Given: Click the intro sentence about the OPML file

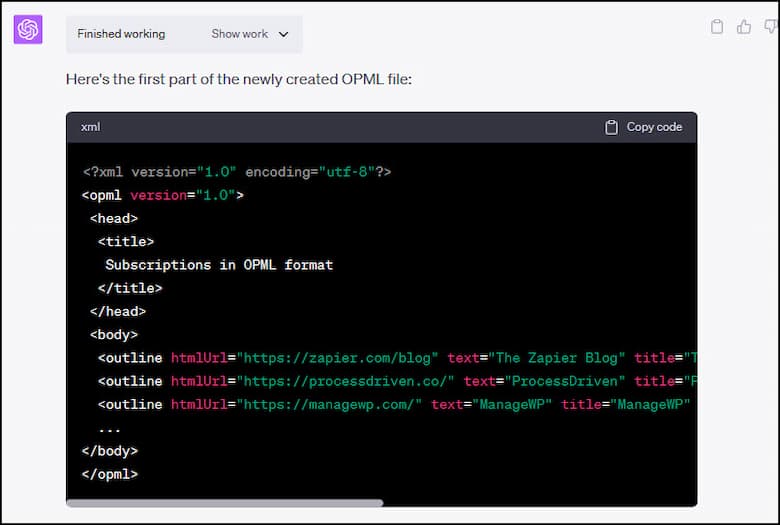Looking at the screenshot, I should click(238, 78).
